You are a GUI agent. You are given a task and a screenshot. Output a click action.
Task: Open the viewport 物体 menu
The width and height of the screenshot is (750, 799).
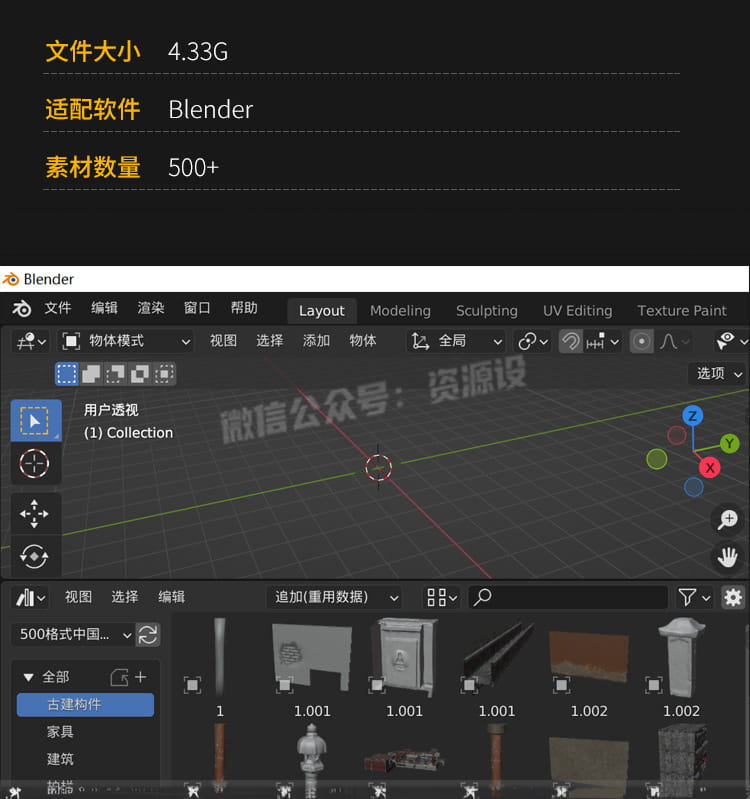coord(363,341)
